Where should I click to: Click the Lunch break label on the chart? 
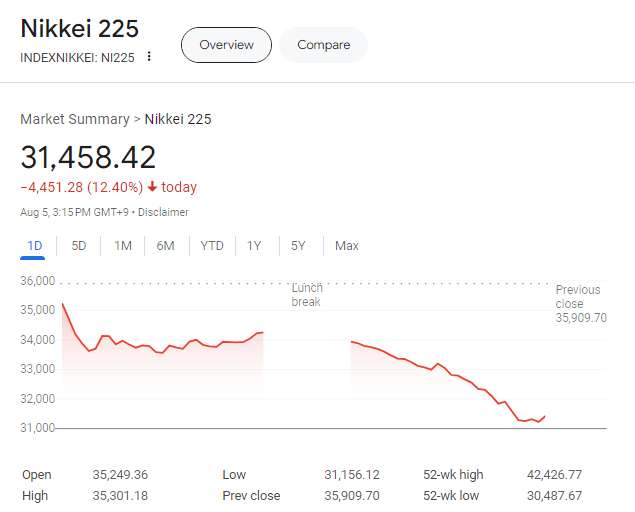(306, 294)
